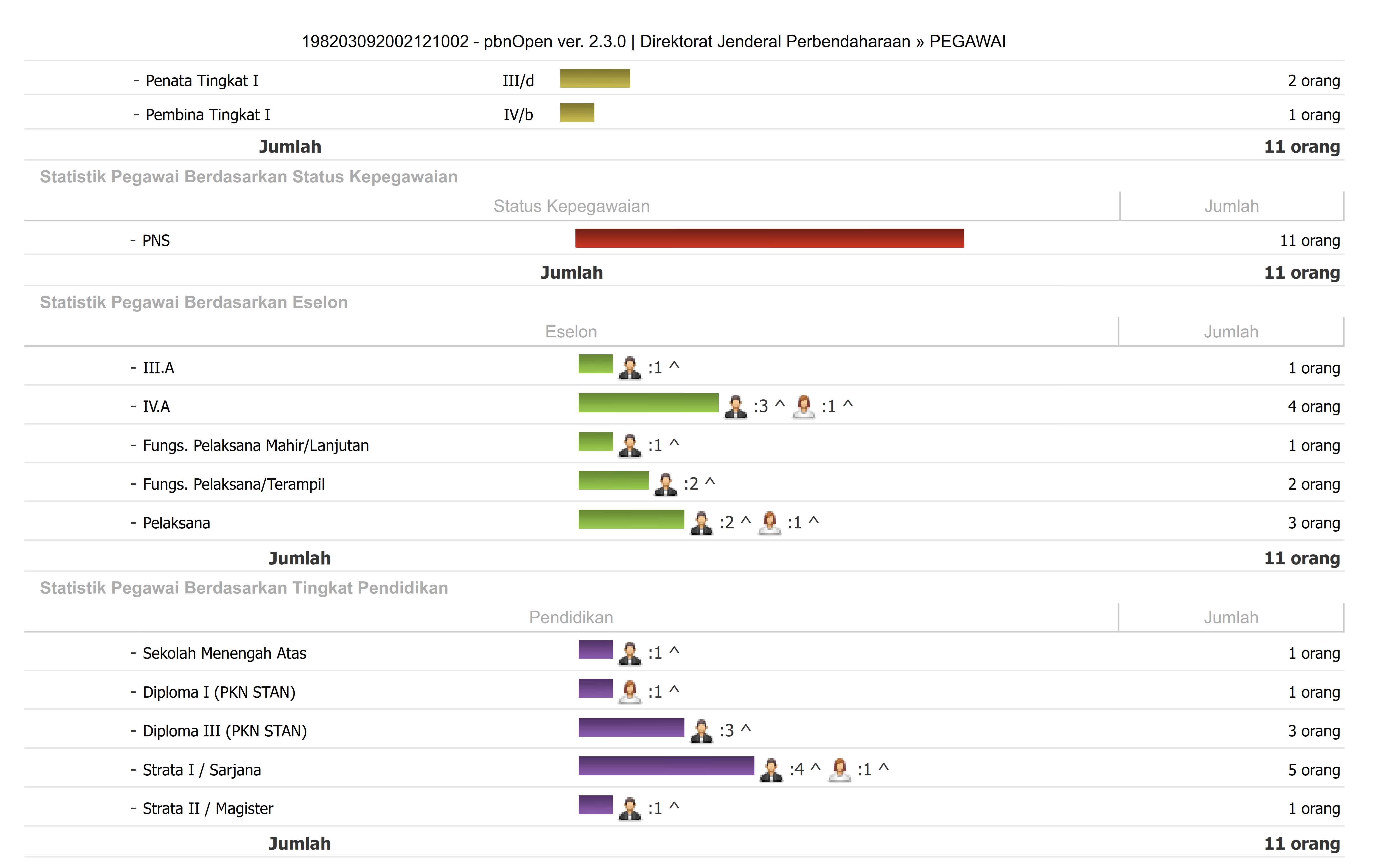Click male icon in Strata I / Sarjana row
The image size is (1373, 868).
coord(771,770)
